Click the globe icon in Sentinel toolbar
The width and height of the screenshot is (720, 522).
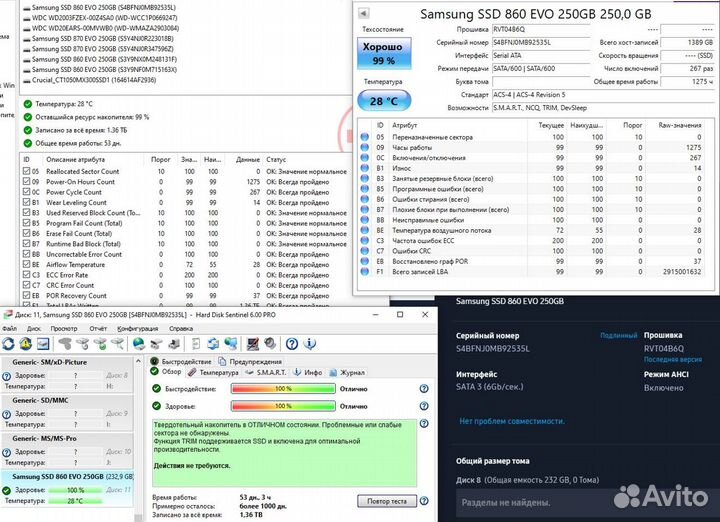(138, 343)
